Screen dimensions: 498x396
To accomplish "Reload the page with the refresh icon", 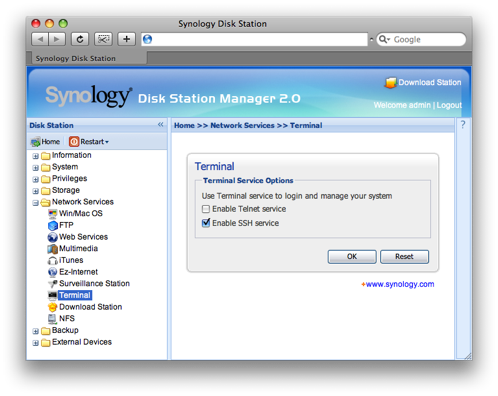I will [80, 39].
